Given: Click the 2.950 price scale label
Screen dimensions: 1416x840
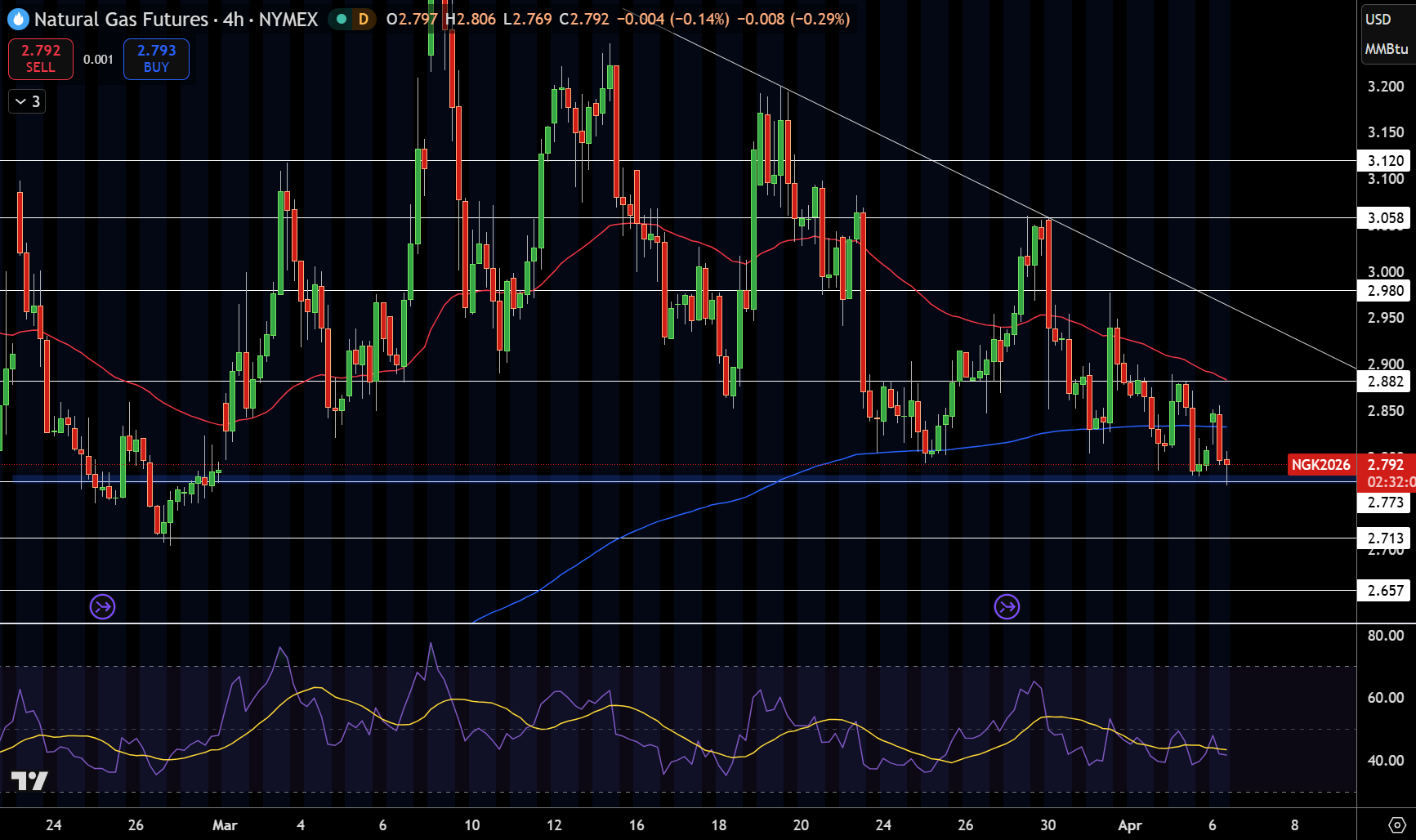Looking at the screenshot, I should coord(1386,318).
